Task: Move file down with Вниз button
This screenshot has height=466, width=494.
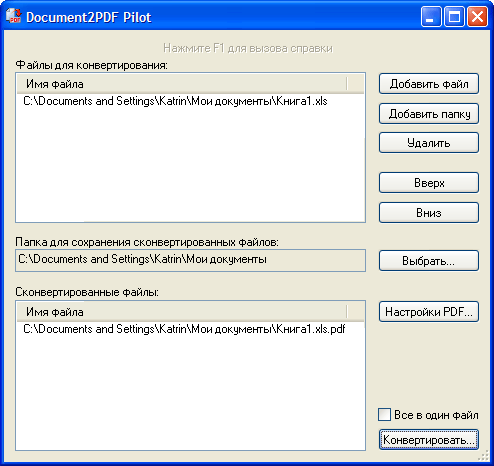Action: pos(429,212)
